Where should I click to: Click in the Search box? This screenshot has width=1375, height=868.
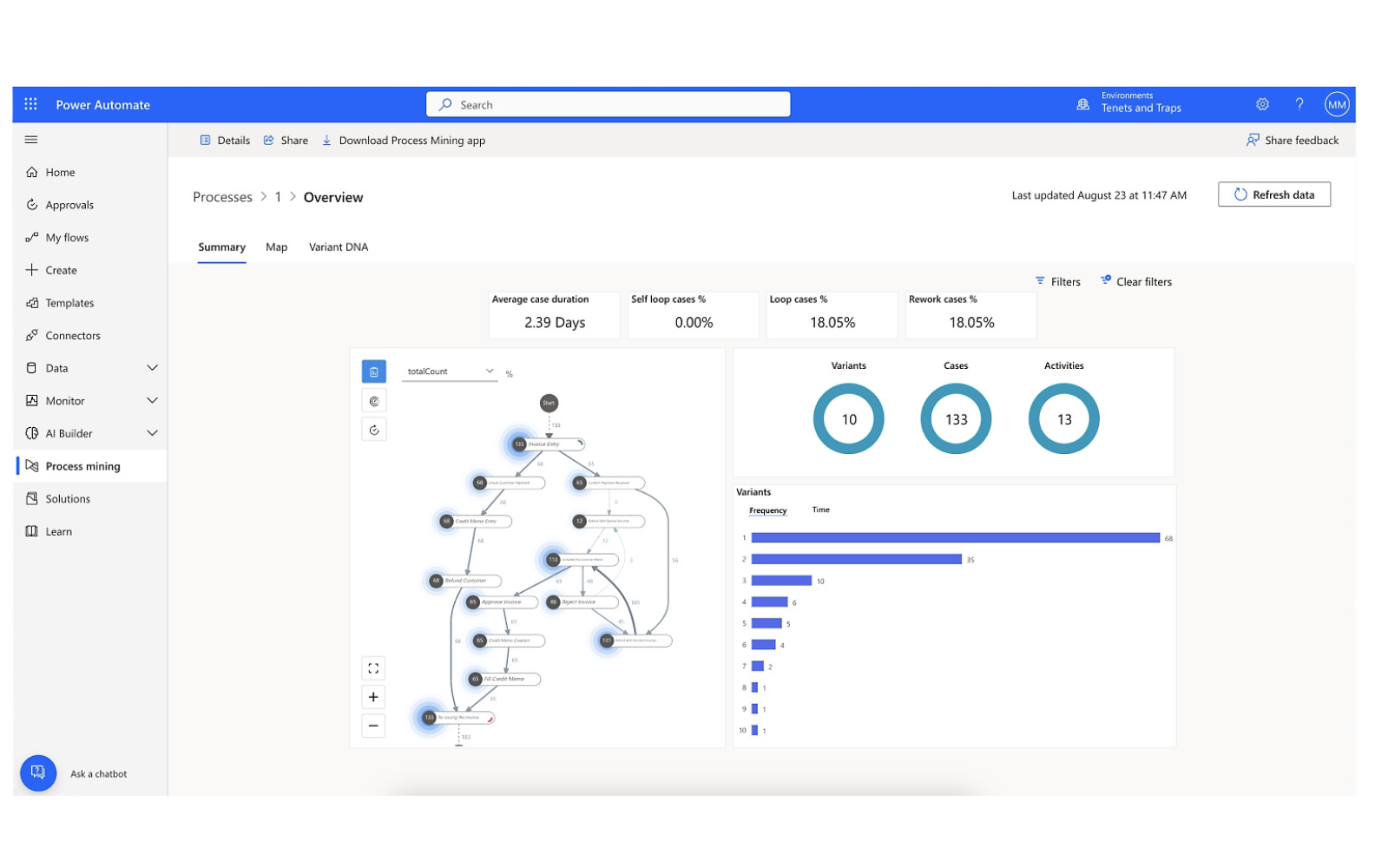click(608, 104)
